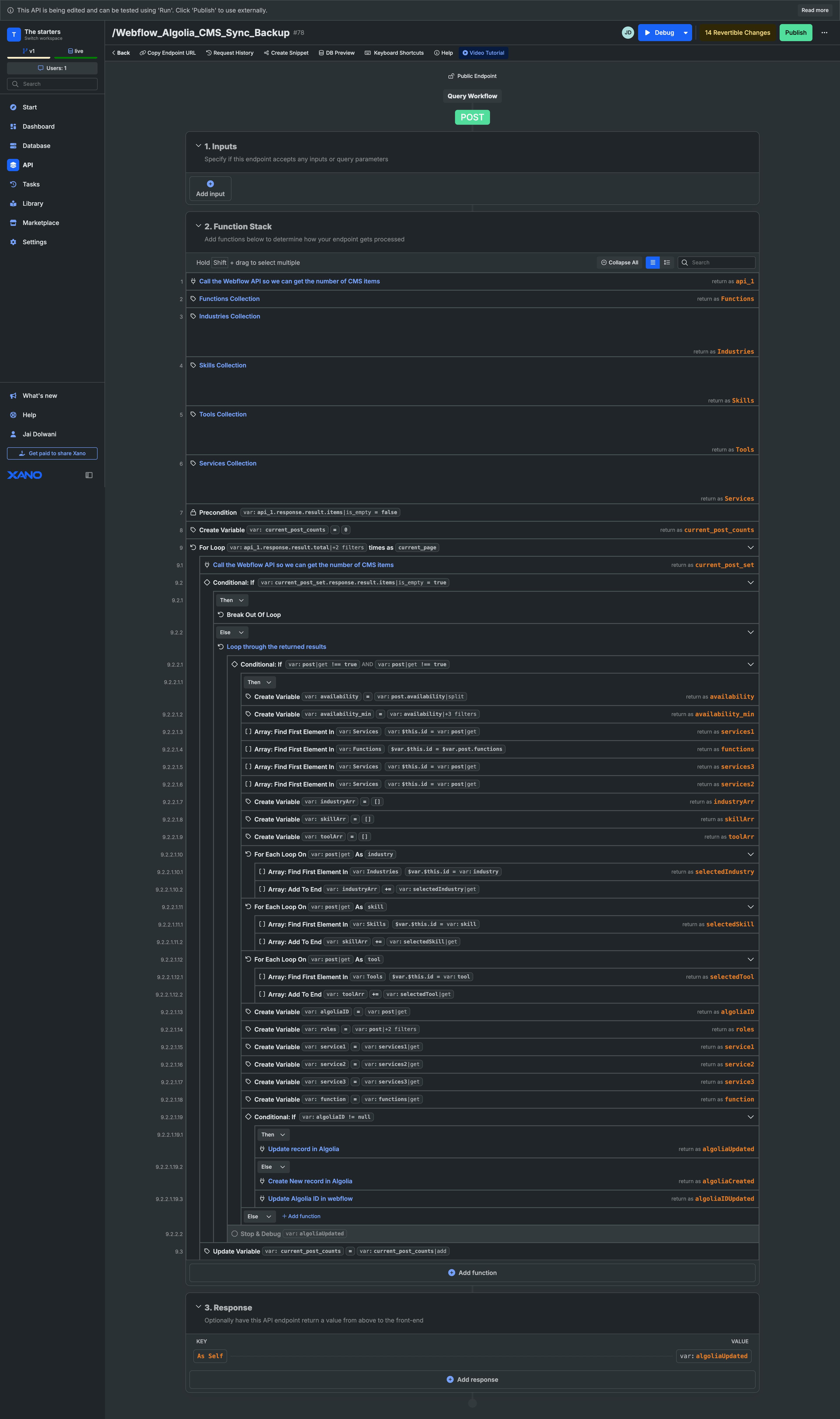Image resolution: width=840 pixels, height=1419 pixels.
Task: Click Add response button
Action: [x=472, y=1379]
